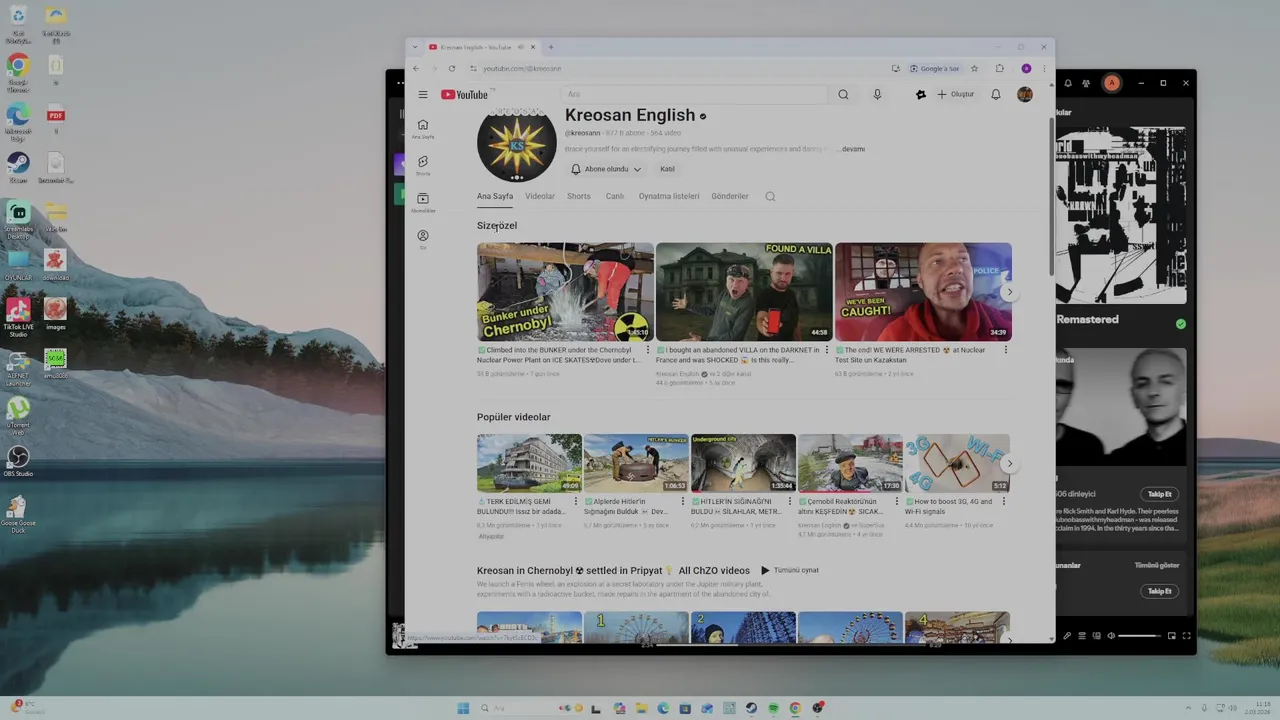Select the Kreosan English browser tab
The width and height of the screenshot is (1280, 720).
click(482, 47)
